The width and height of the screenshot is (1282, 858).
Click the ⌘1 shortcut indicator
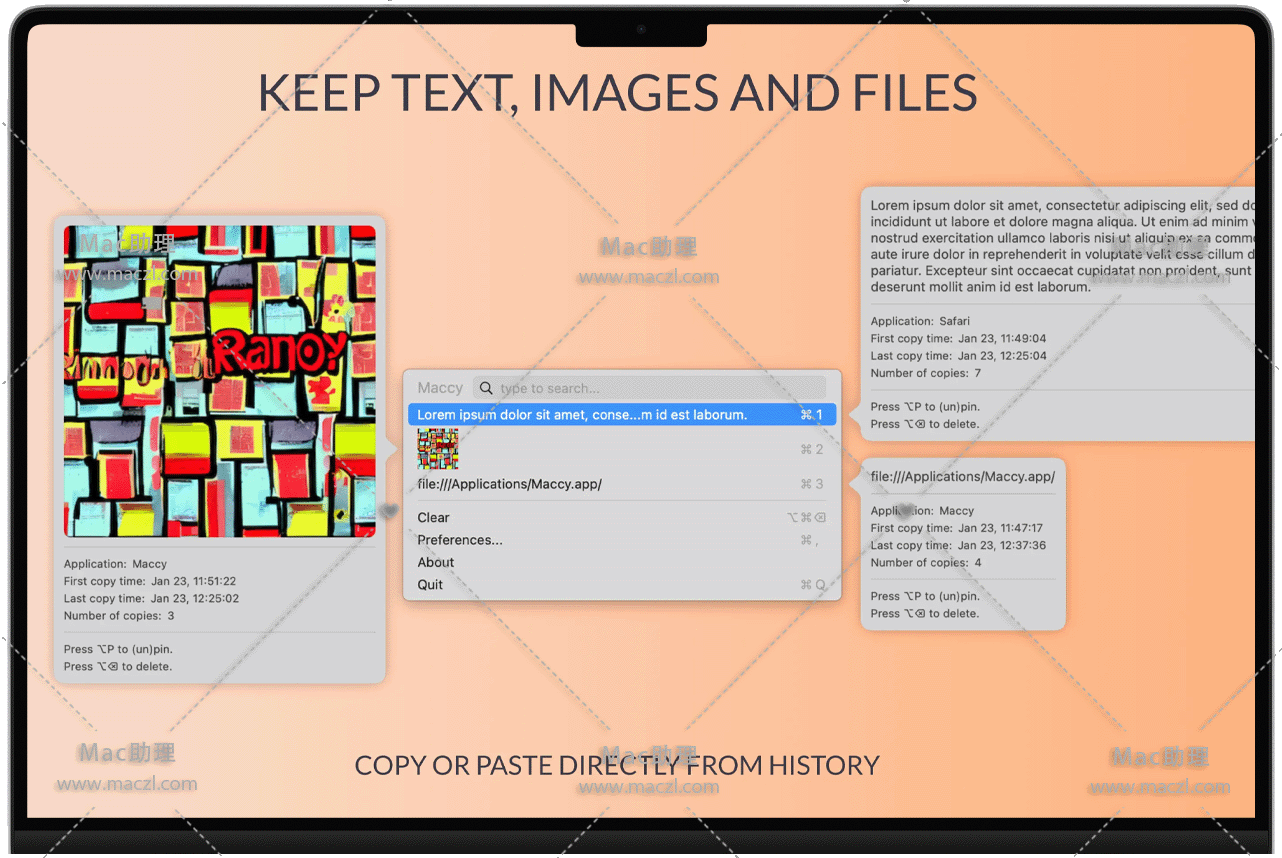click(811, 414)
